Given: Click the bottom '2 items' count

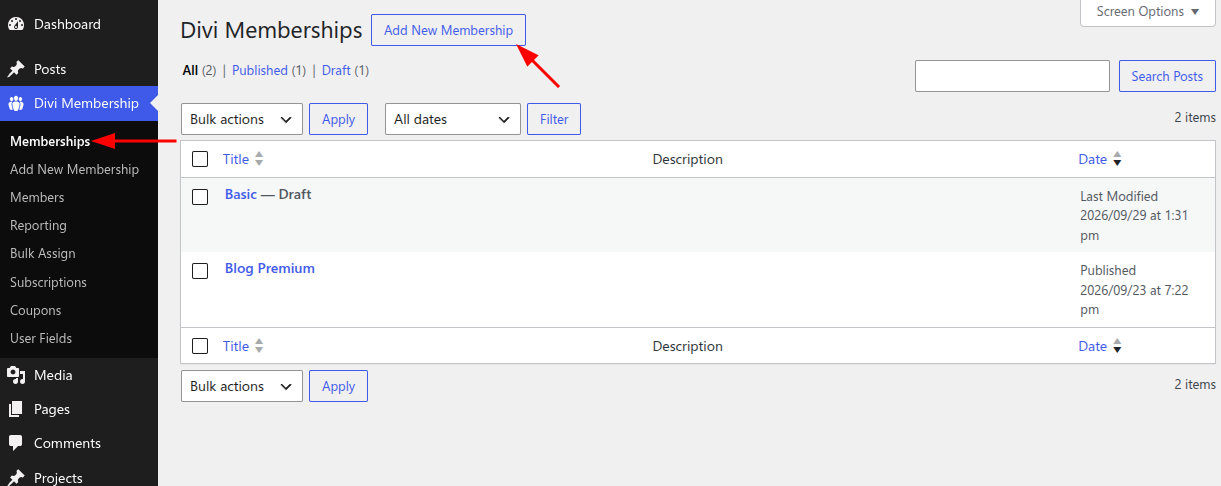Looking at the screenshot, I should [x=1195, y=384].
